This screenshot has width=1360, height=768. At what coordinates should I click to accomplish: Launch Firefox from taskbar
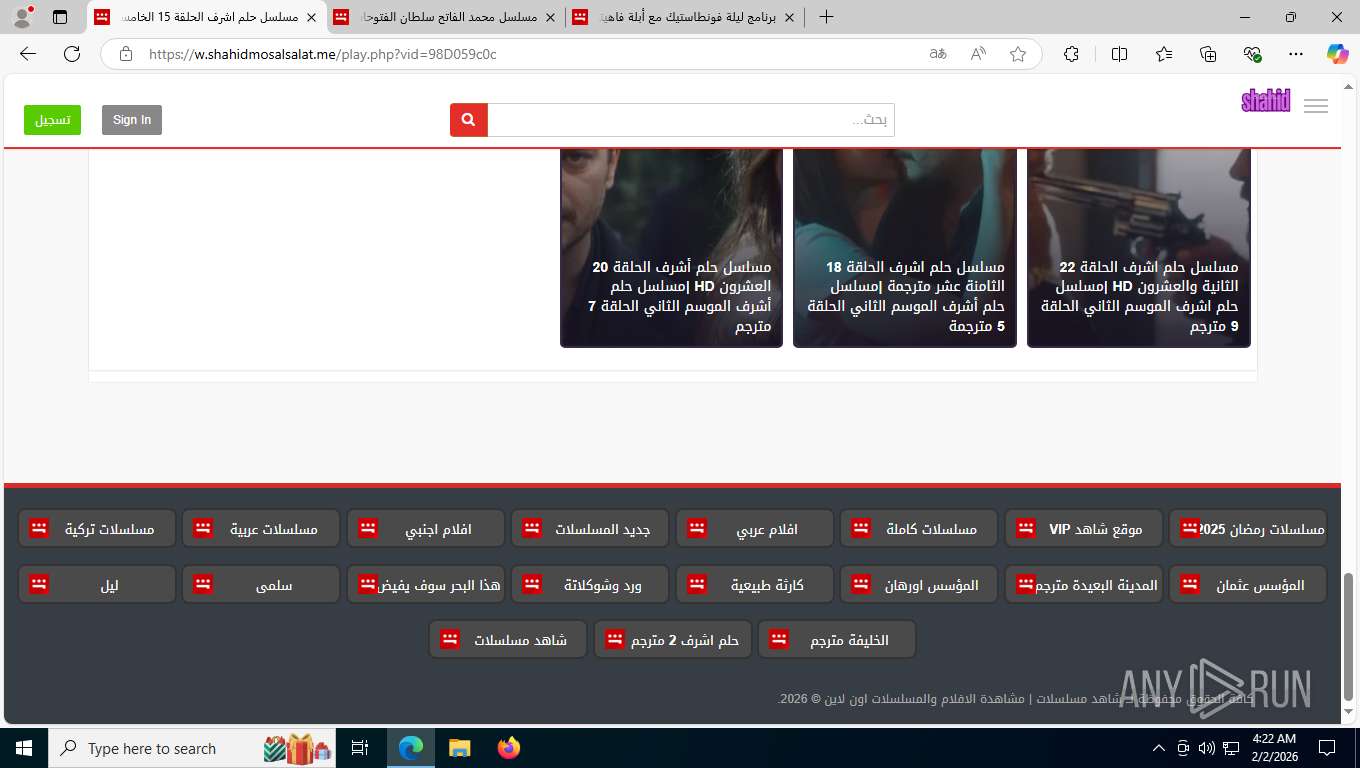click(x=508, y=748)
